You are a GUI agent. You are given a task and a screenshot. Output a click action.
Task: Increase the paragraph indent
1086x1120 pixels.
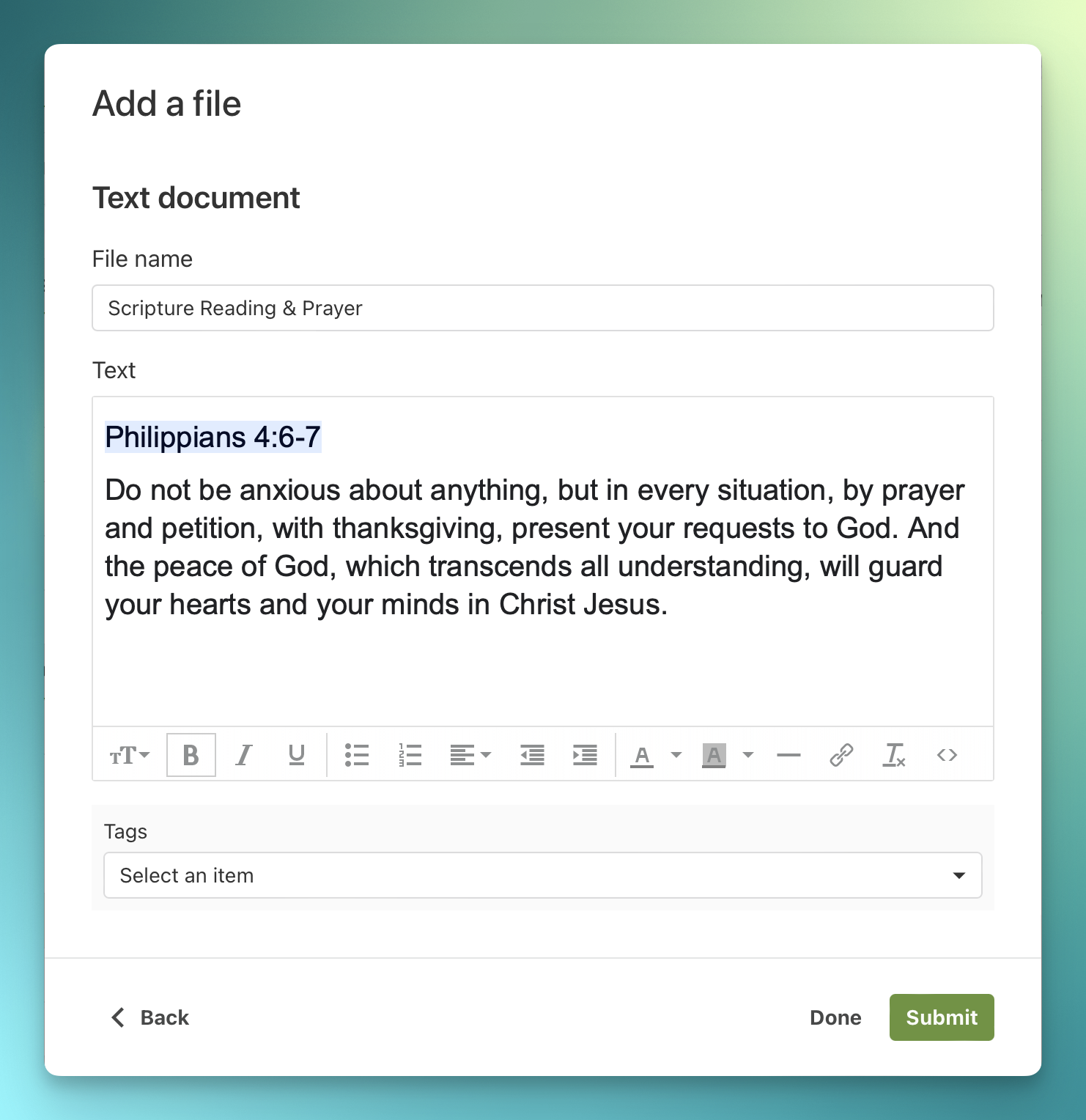585,755
